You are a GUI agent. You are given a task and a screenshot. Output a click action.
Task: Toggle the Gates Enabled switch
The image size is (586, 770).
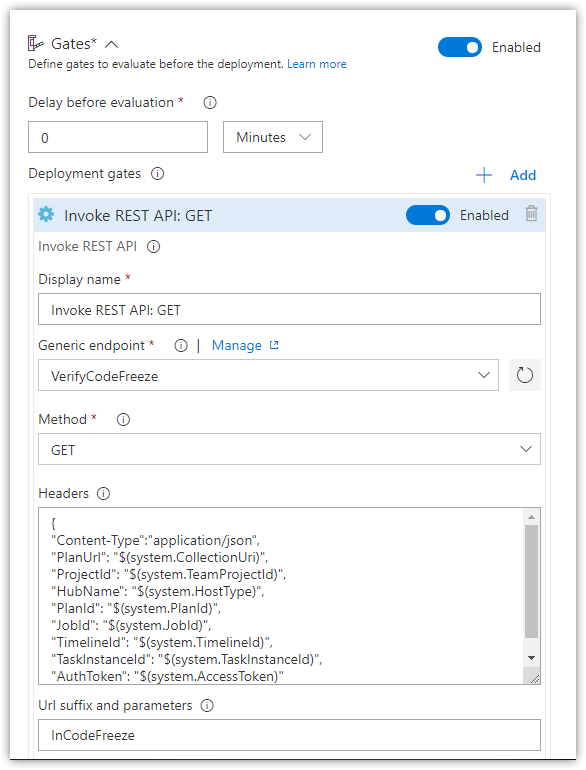(x=460, y=47)
